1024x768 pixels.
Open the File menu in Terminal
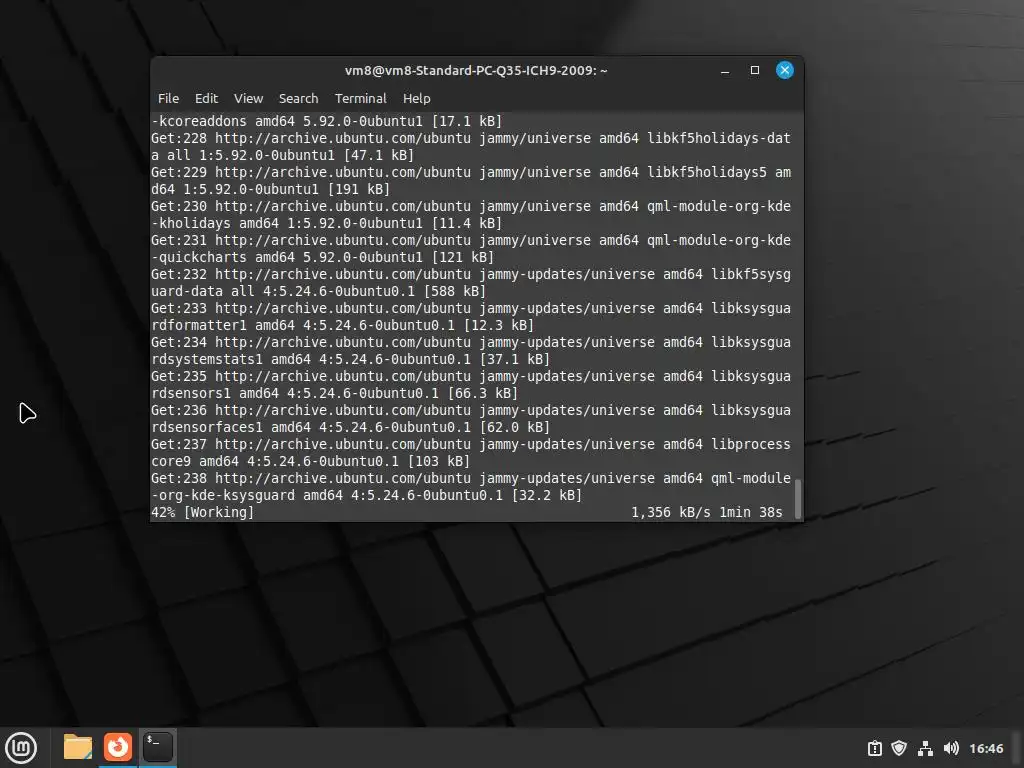point(168,99)
